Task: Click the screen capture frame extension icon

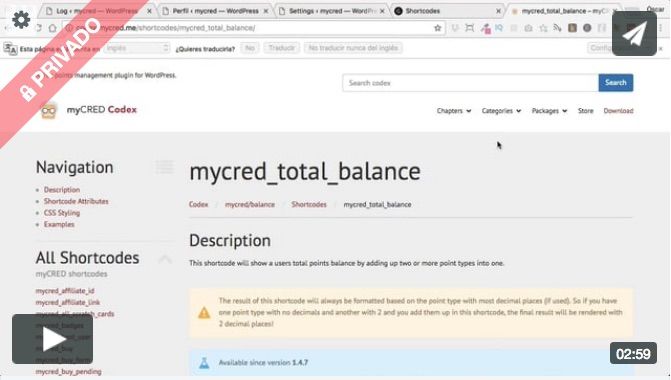Action: click(469, 28)
